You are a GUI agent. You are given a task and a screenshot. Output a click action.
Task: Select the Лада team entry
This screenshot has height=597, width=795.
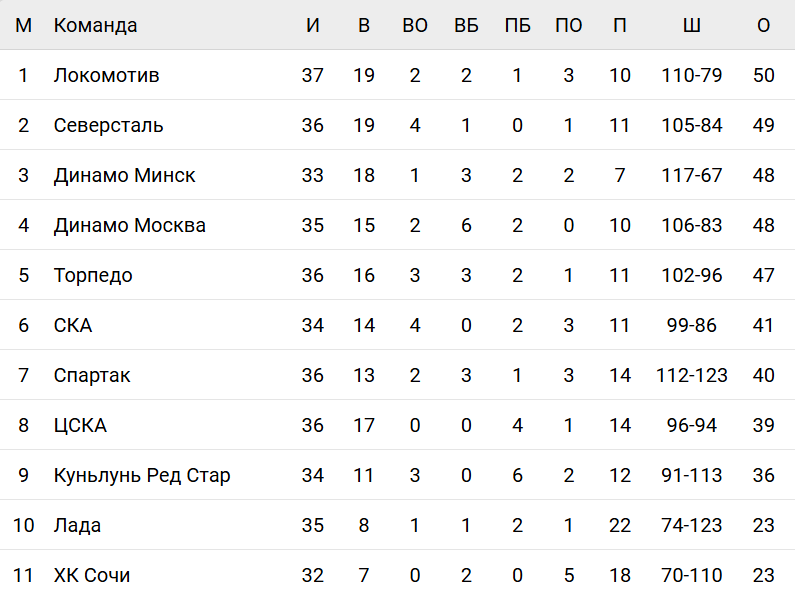click(x=77, y=525)
